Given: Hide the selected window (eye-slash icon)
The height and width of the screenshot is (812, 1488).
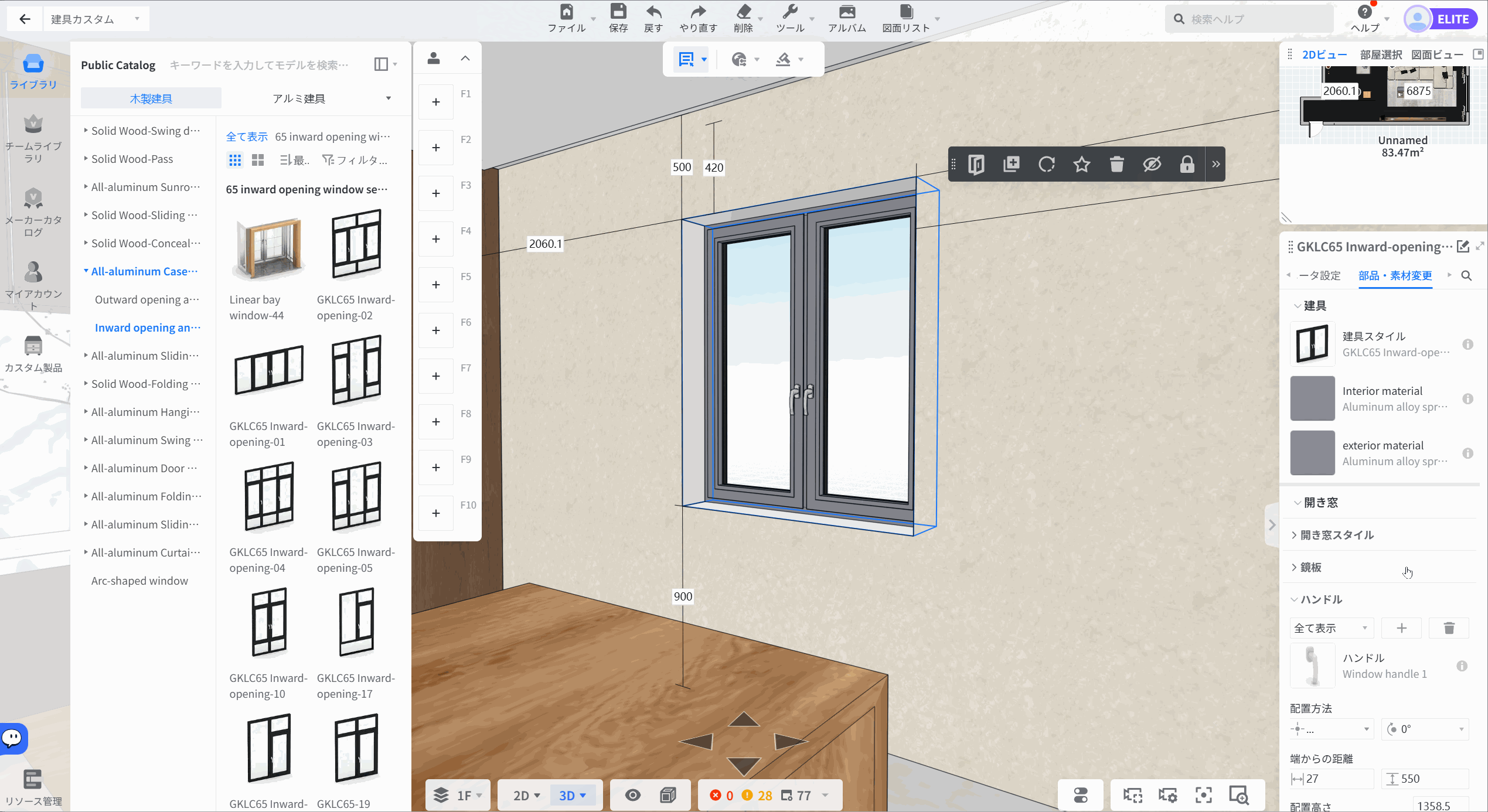Looking at the screenshot, I should [x=1152, y=165].
